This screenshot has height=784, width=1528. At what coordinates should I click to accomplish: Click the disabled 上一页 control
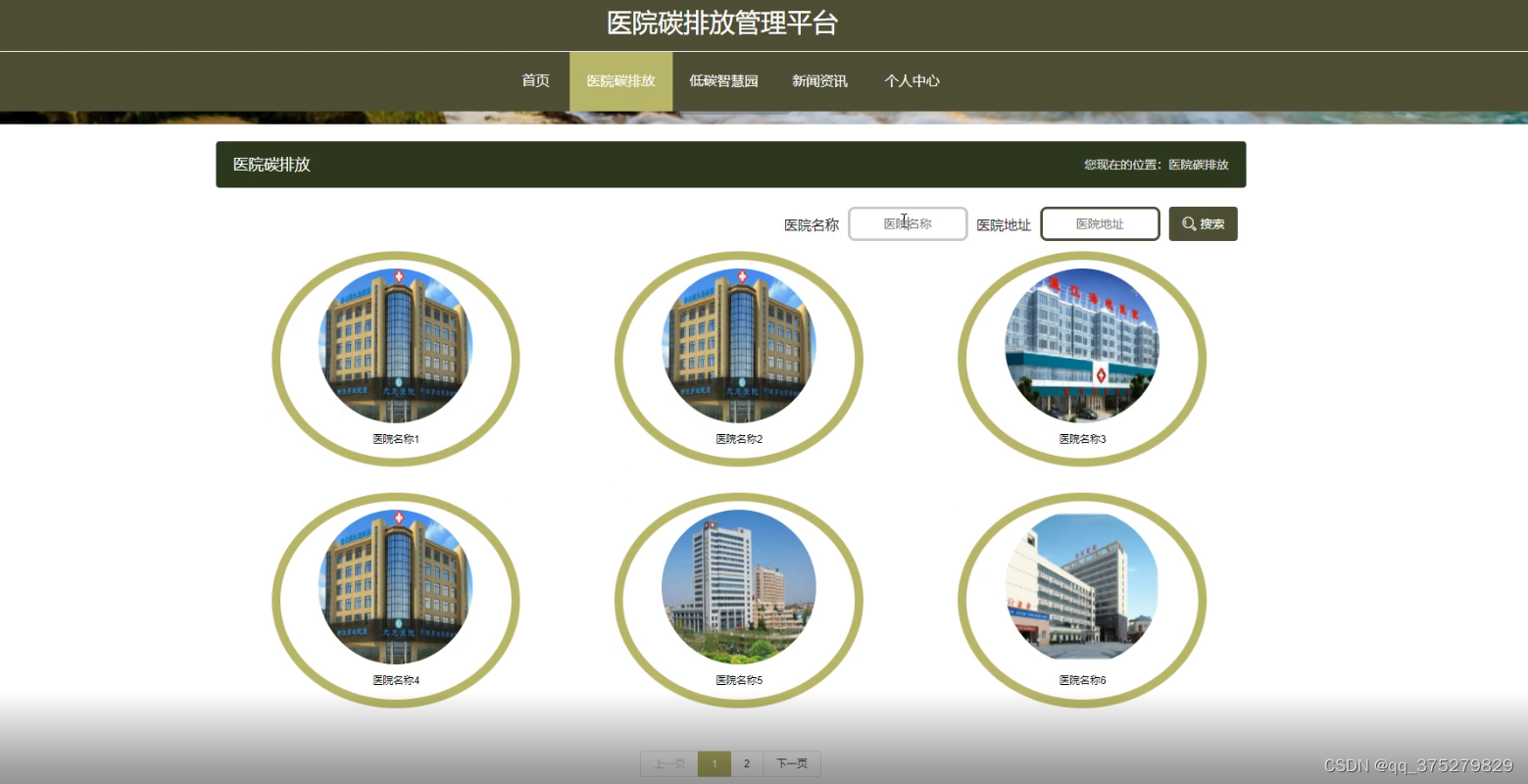pos(667,763)
